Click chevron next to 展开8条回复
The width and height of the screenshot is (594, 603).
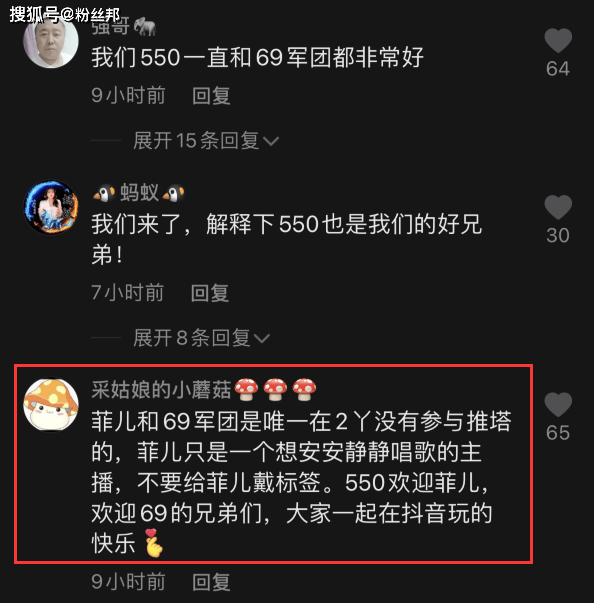(x=262, y=338)
